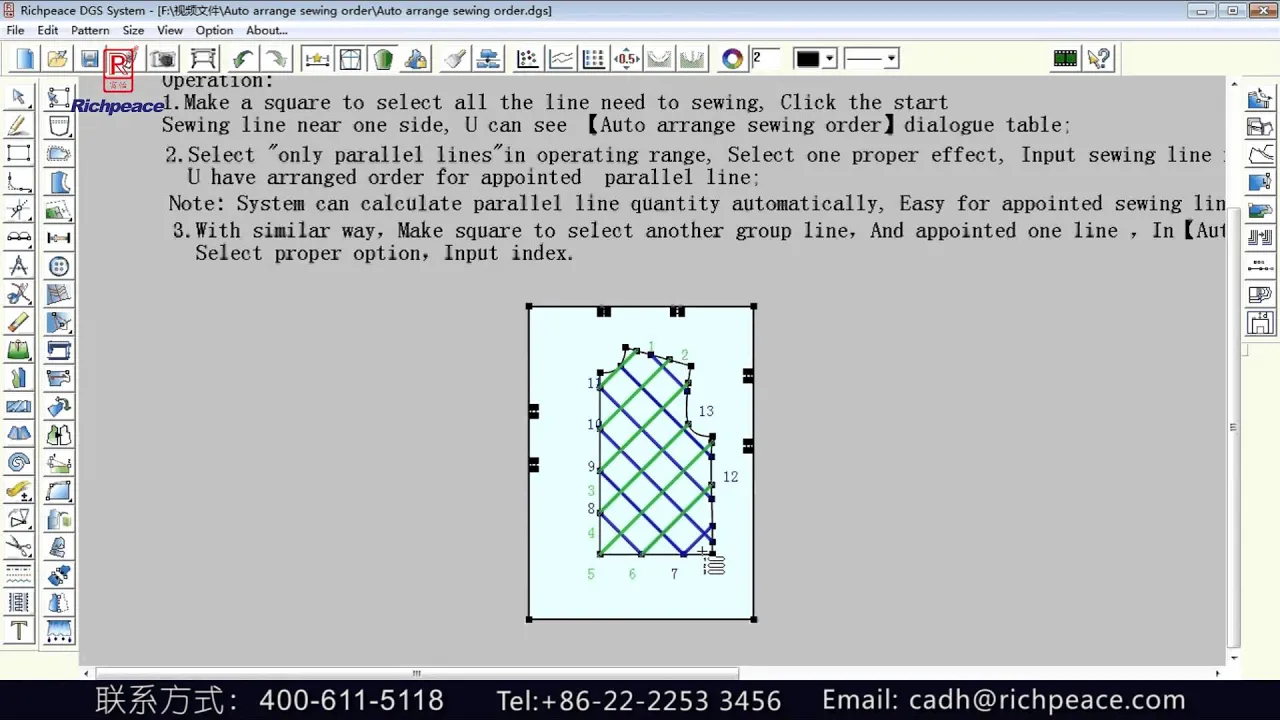The width and height of the screenshot is (1280, 720).
Task: Open the Size menu
Action: [133, 30]
